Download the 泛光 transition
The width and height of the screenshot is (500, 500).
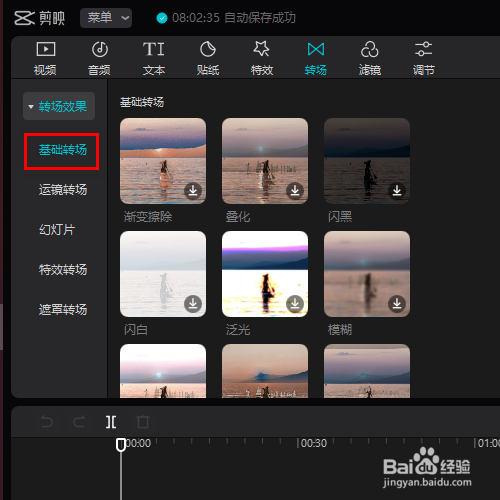(295, 304)
